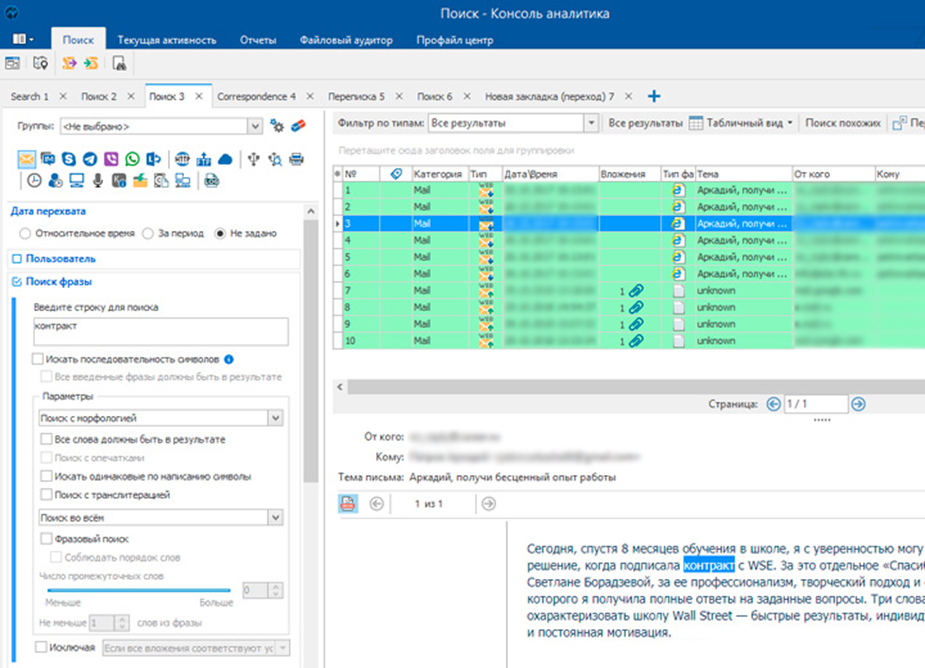Toggle the 'Пользователь' section checkbox
Screen dimensions: 925x668
17,258
